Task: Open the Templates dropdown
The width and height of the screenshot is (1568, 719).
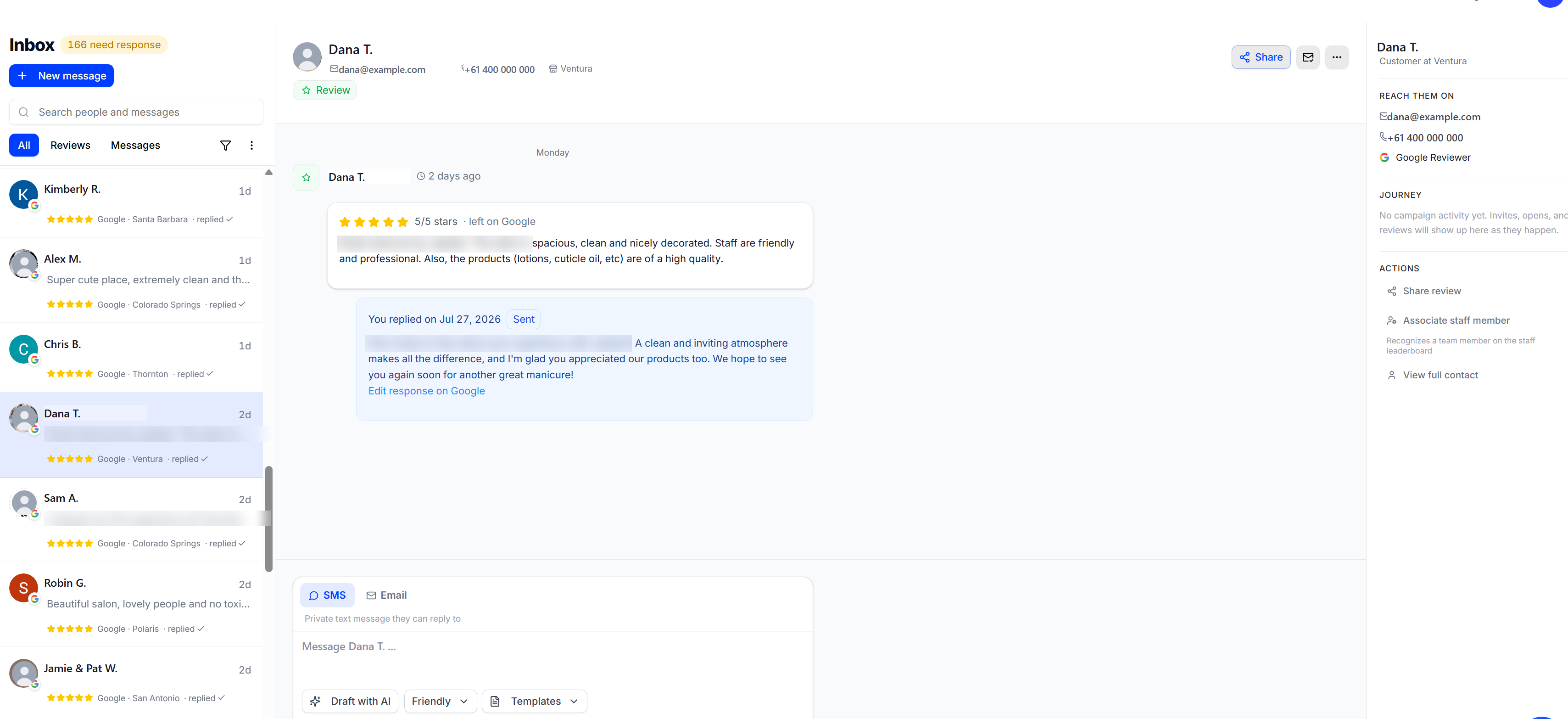Action: [x=535, y=702]
